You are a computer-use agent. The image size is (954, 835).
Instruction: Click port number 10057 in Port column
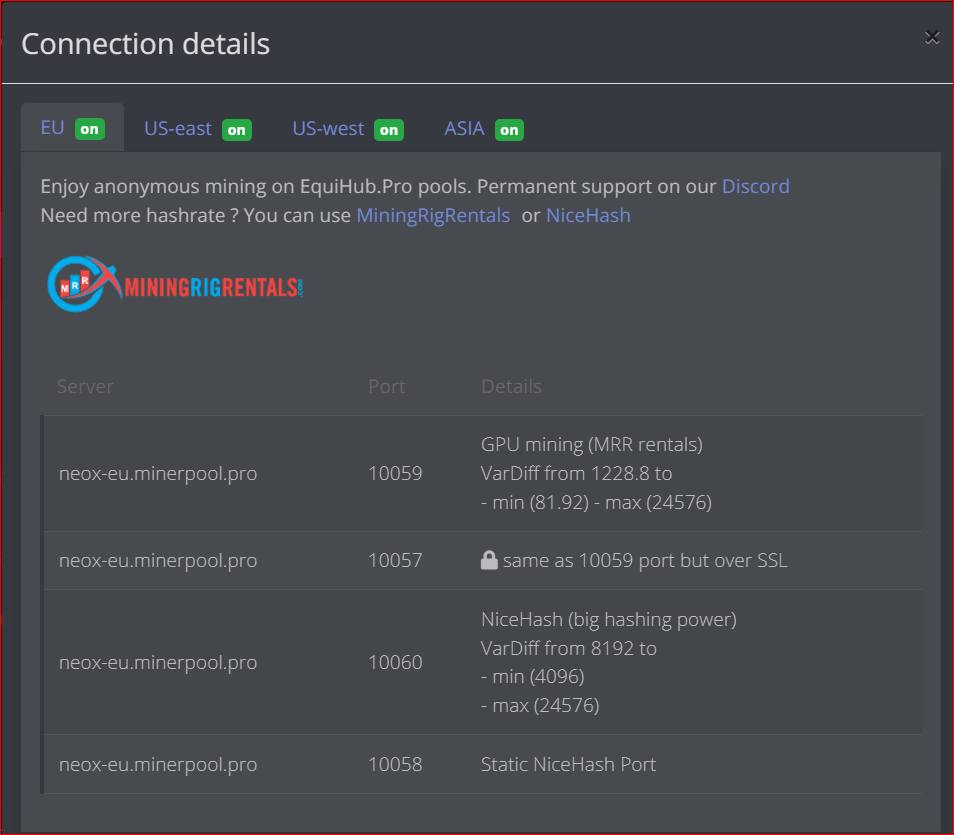point(395,561)
